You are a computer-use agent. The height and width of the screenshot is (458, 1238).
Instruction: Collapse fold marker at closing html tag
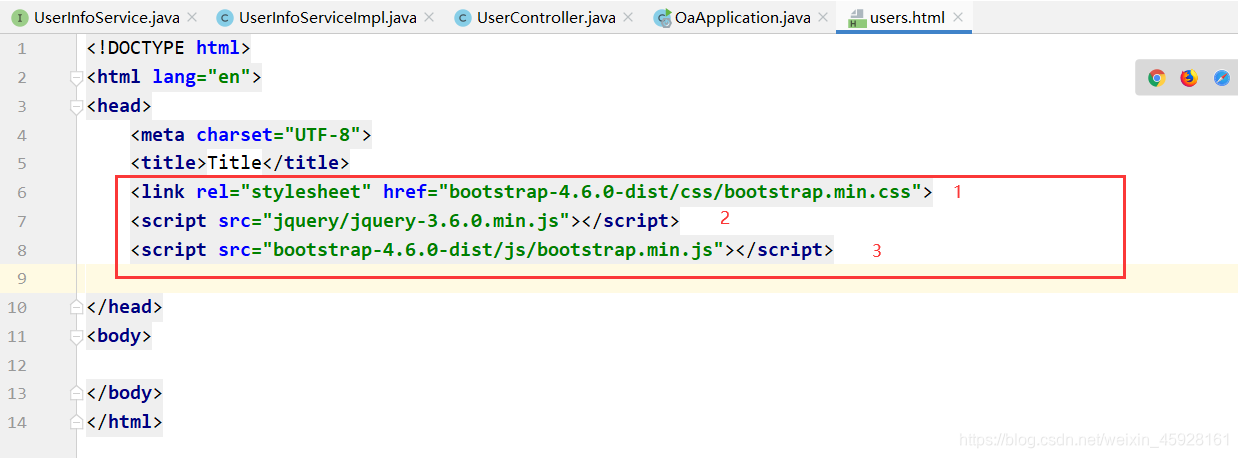(77, 422)
